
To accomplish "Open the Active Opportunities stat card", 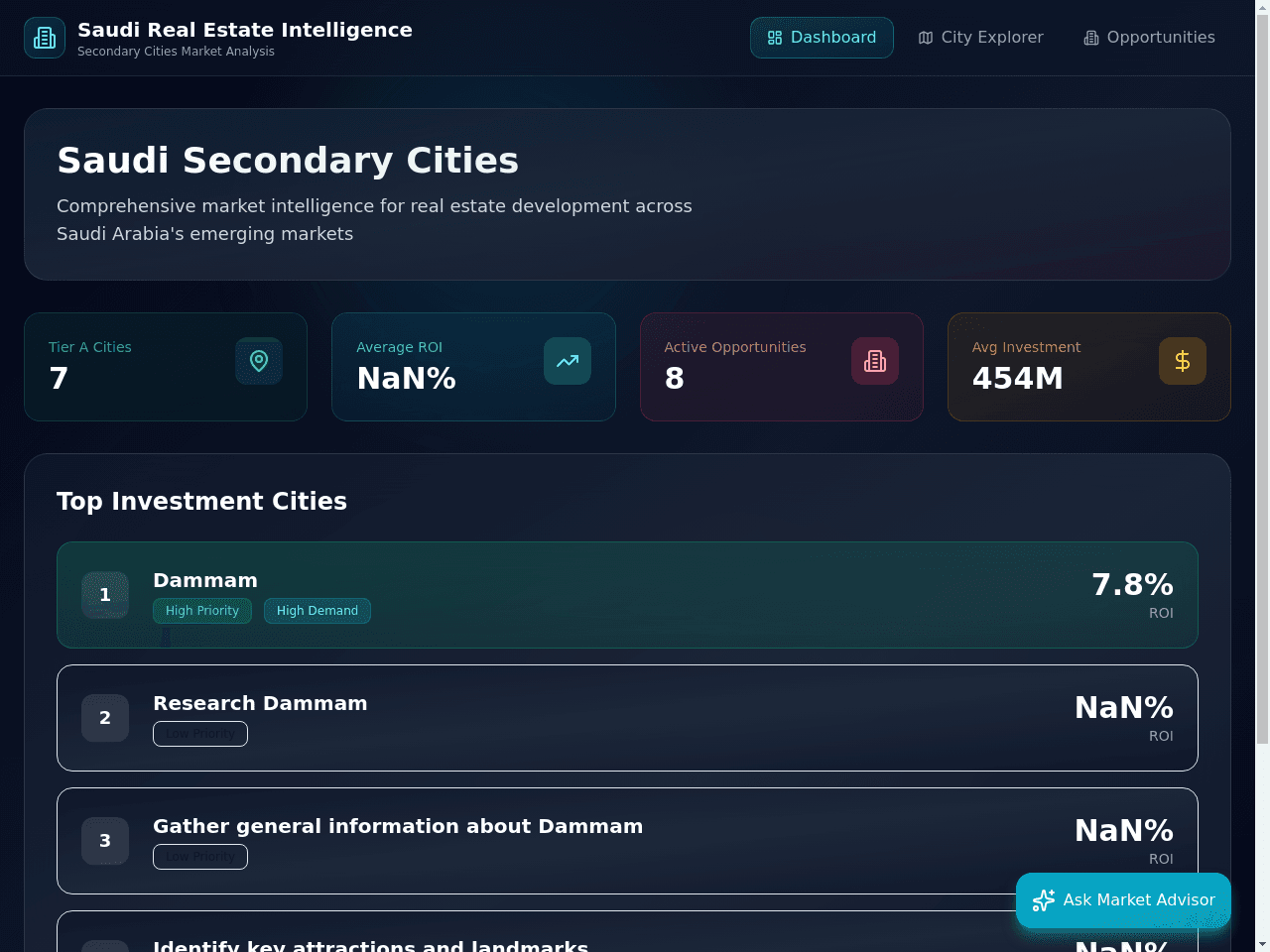I will [x=782, y=367].
